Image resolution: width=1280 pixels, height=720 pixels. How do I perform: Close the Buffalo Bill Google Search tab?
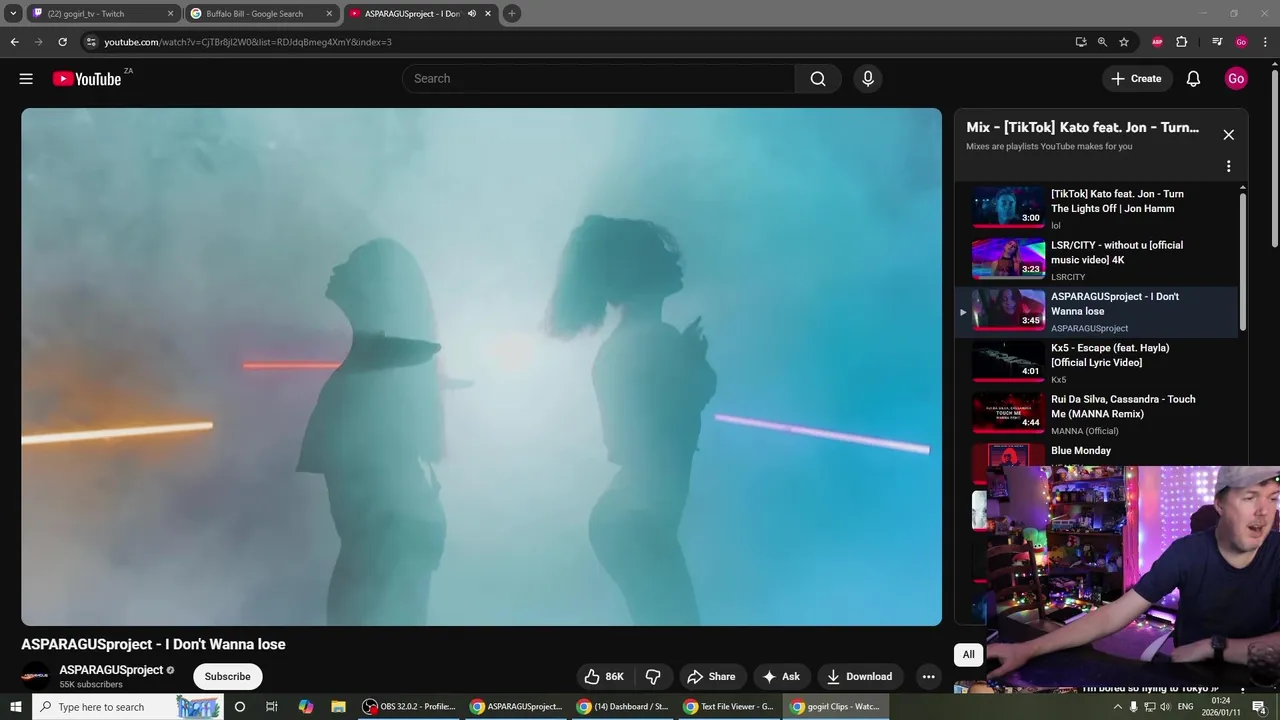(329, 13)
